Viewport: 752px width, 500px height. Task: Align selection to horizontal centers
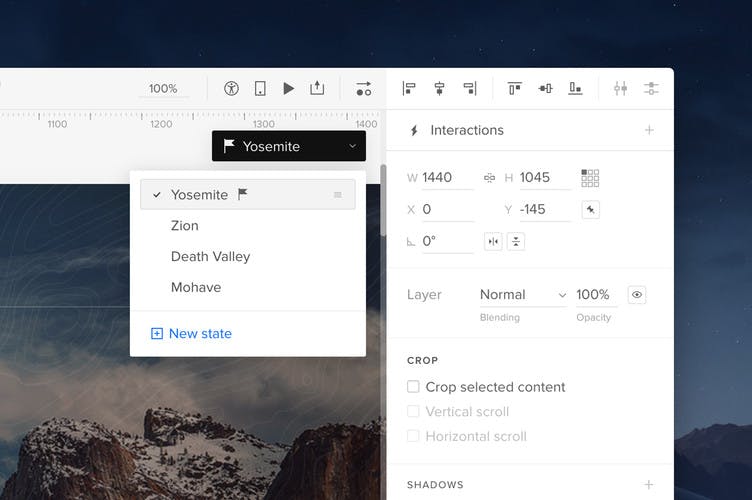439,88
